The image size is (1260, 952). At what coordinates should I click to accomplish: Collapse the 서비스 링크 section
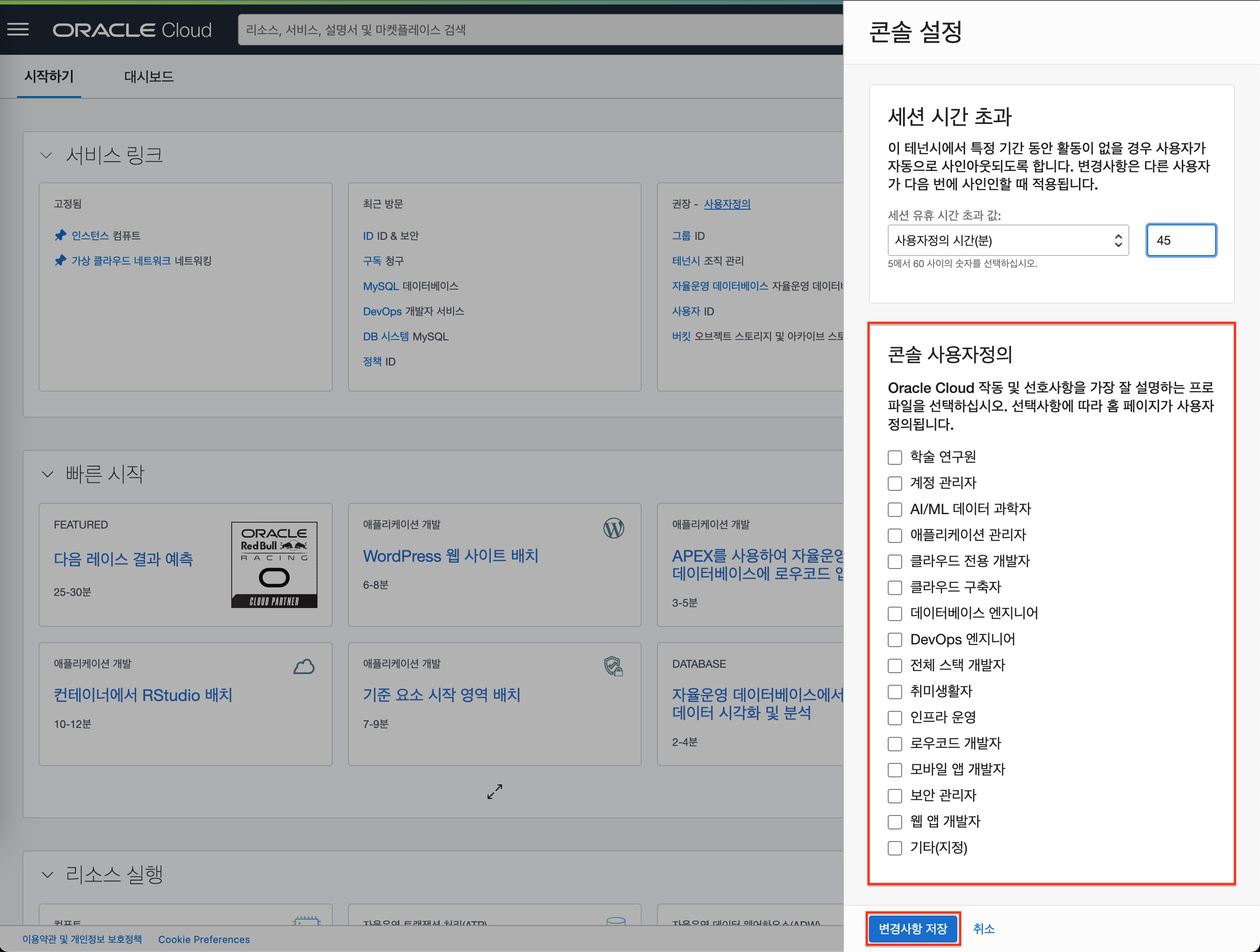click(47, 155)
